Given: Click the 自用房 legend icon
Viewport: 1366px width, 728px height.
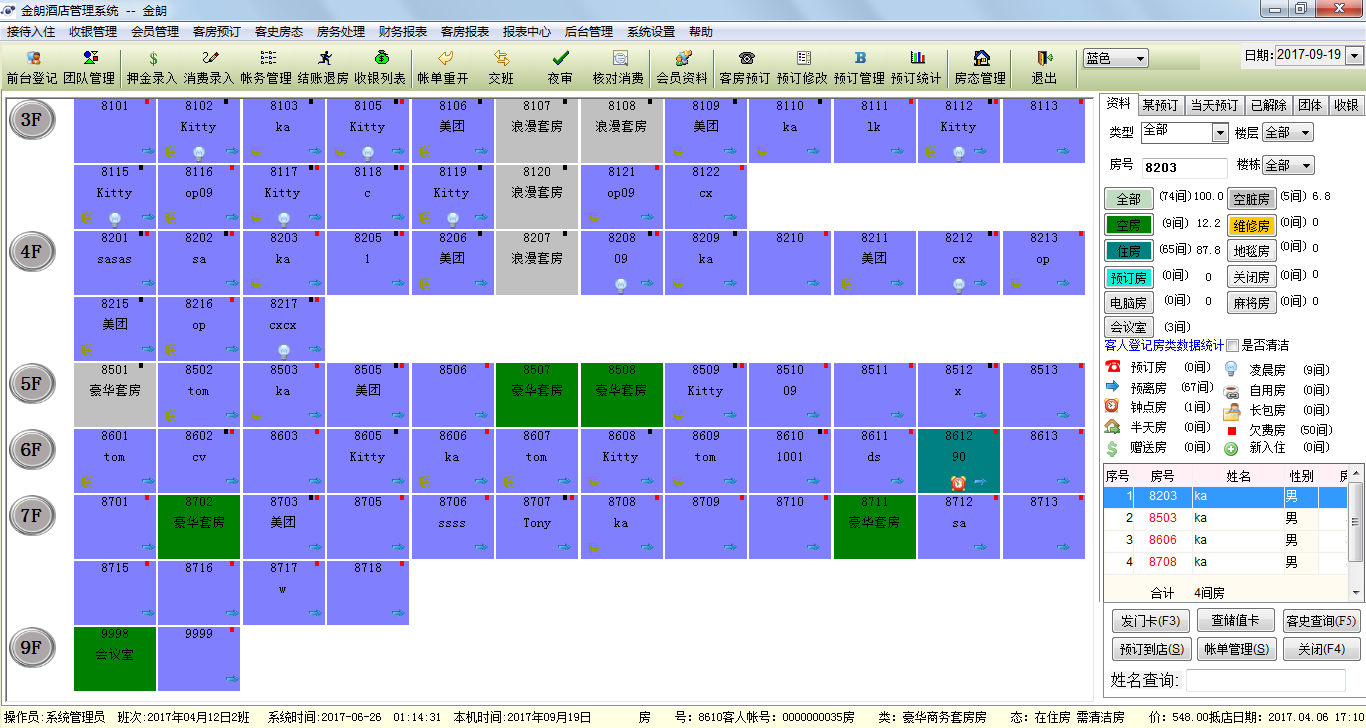Looking at the screenshot, I should point(1231,390).
